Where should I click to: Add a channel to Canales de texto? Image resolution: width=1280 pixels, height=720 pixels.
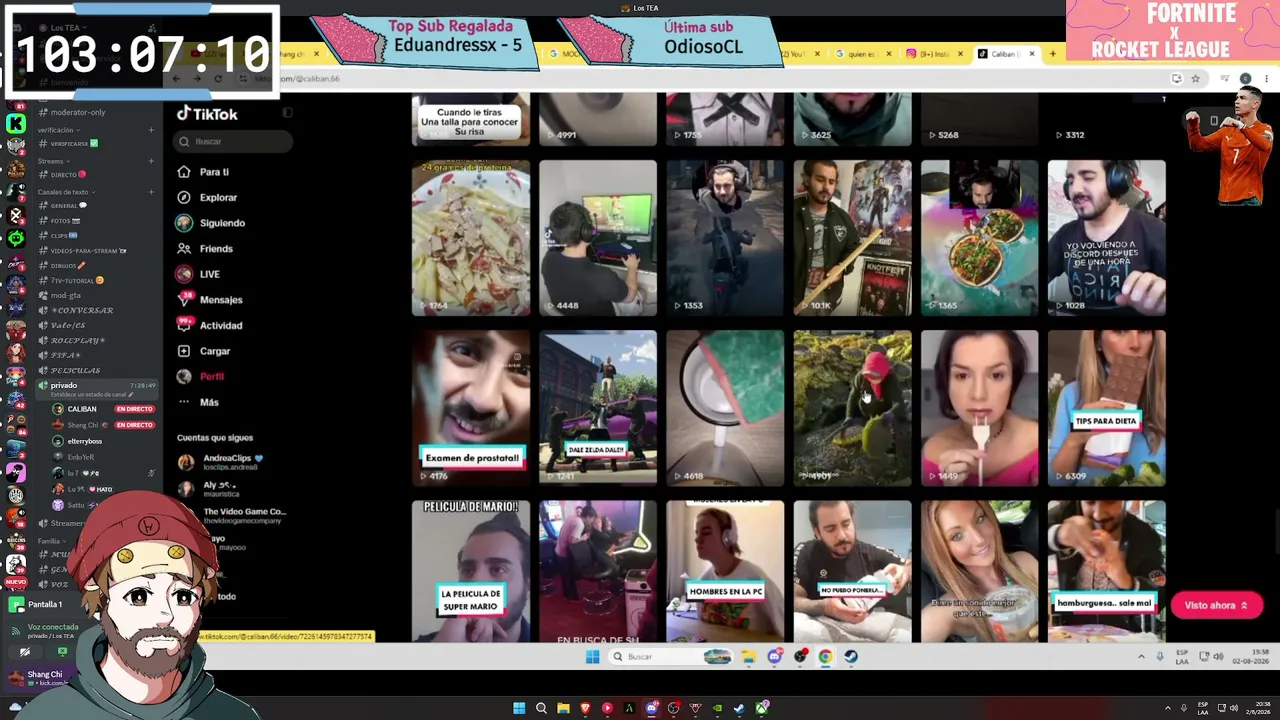[151, 192]
